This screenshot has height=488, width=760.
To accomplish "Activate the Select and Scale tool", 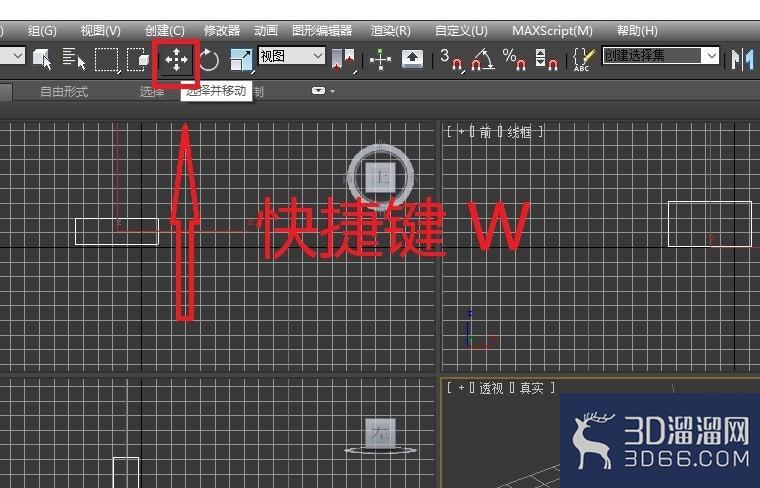I will [x=241, y=60].
